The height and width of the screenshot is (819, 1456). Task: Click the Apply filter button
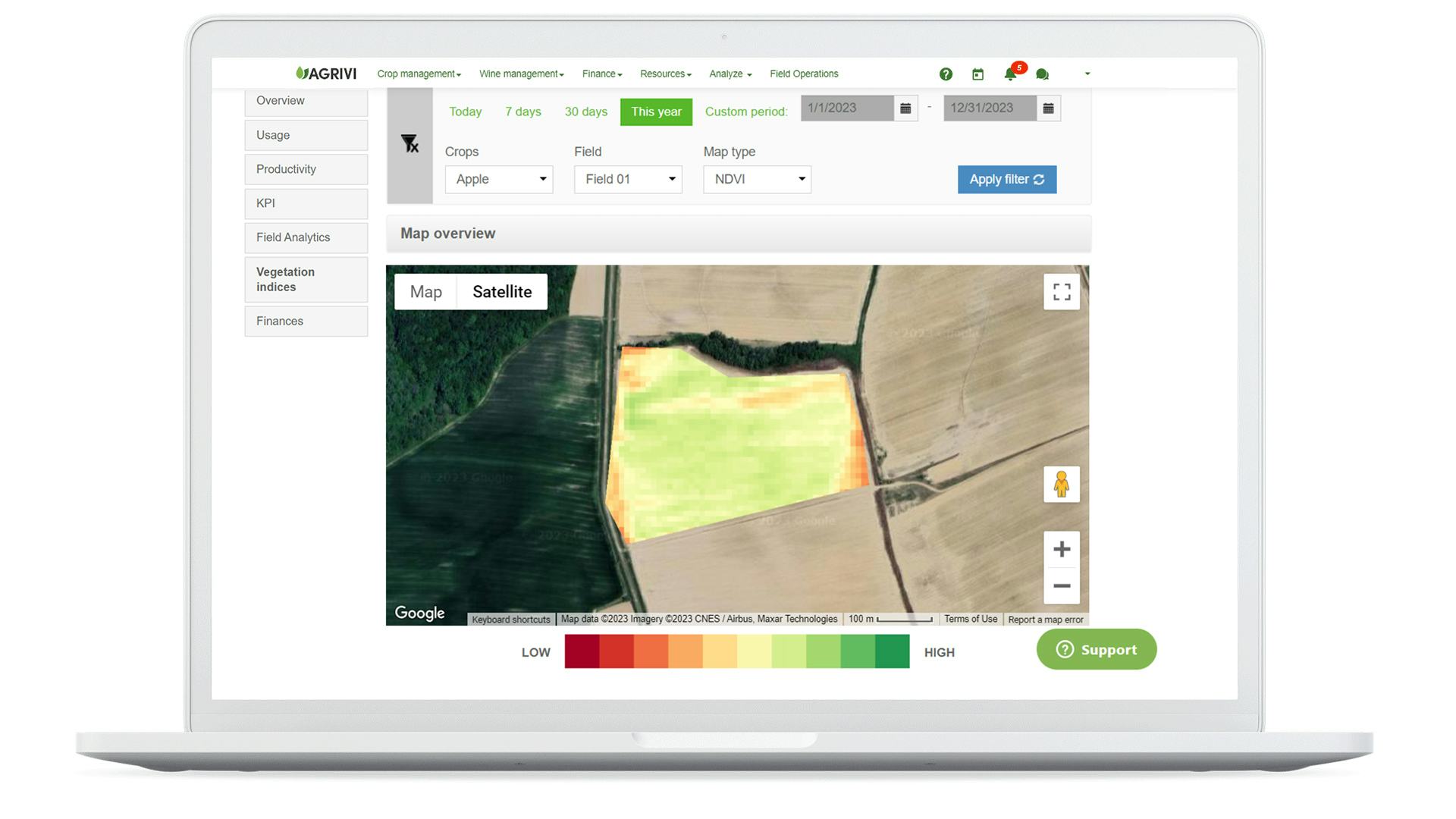pos(1006,180)
